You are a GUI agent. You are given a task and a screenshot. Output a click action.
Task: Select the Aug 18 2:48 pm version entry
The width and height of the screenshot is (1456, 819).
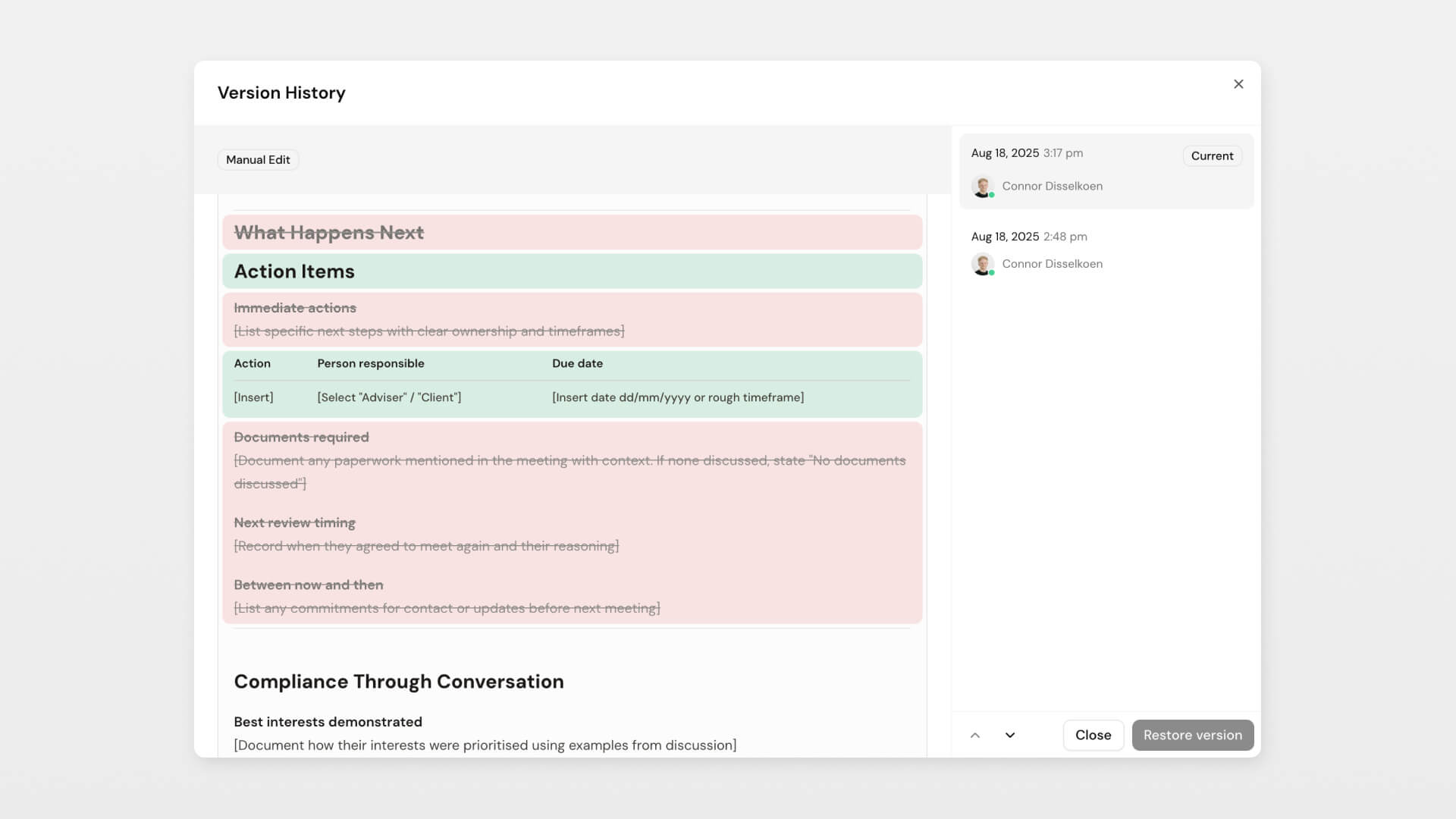coord(1092,250)
